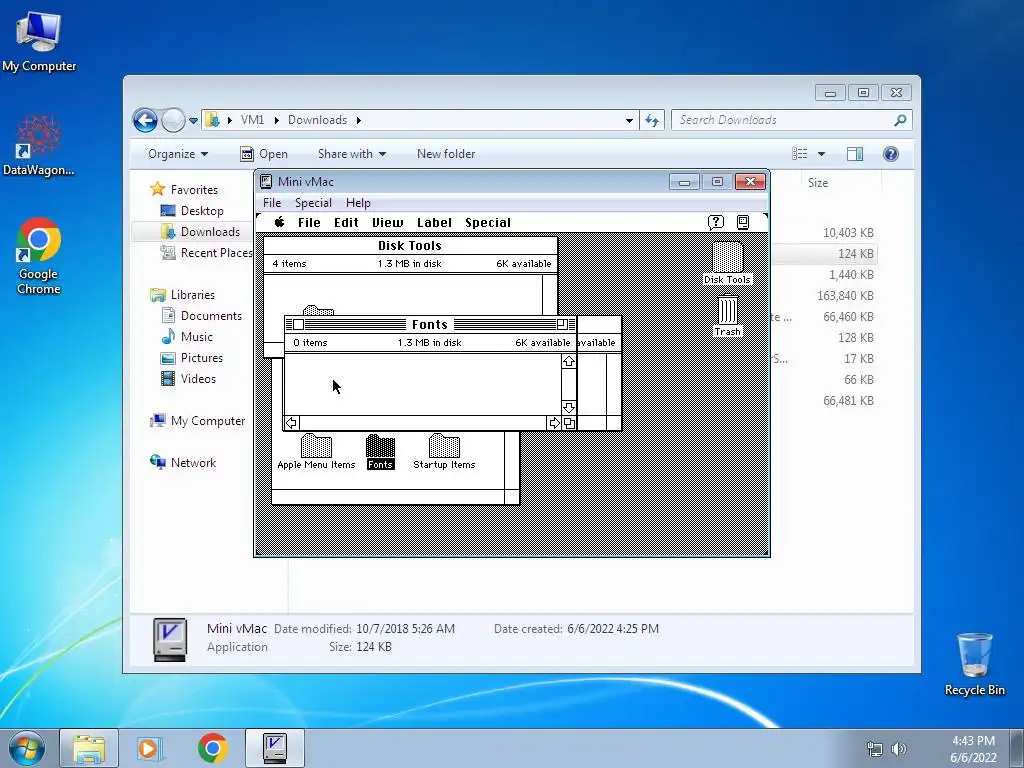Open the address bar previous locations dropdown
The image size is (1024, 768).
(x=629, y=120)
